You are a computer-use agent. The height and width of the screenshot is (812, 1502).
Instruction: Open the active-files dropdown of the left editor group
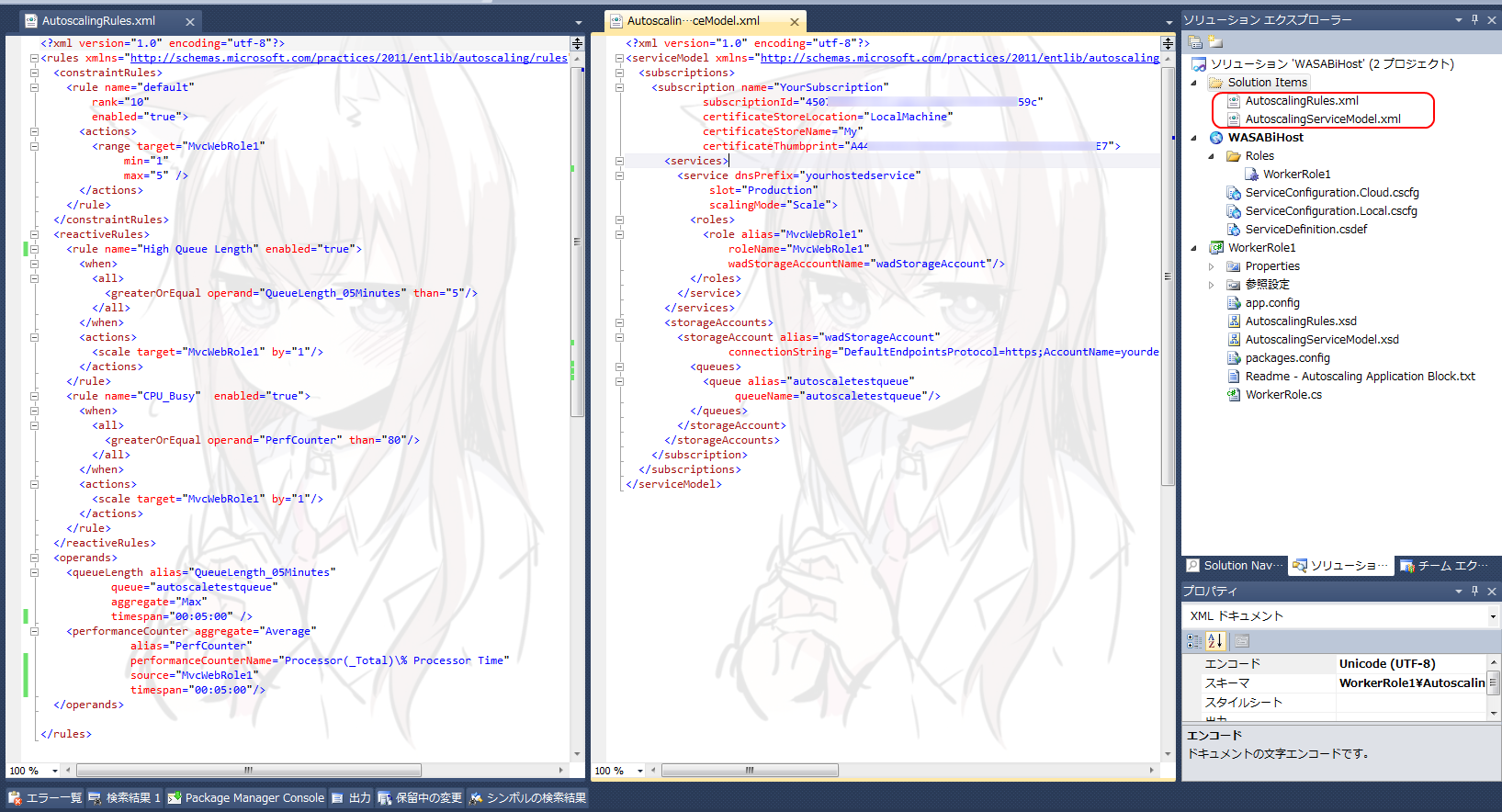pyautogui.click(x=579, y=22)
